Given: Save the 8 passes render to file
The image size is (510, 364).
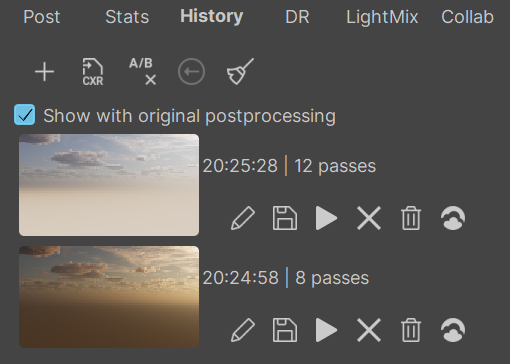Looking at the screenshot, I should 285,330.
